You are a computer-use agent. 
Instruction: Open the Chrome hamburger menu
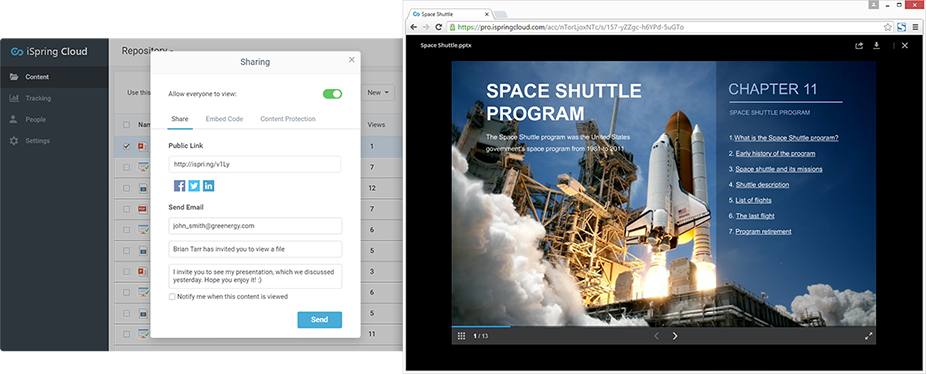click(x=916, y=27)
